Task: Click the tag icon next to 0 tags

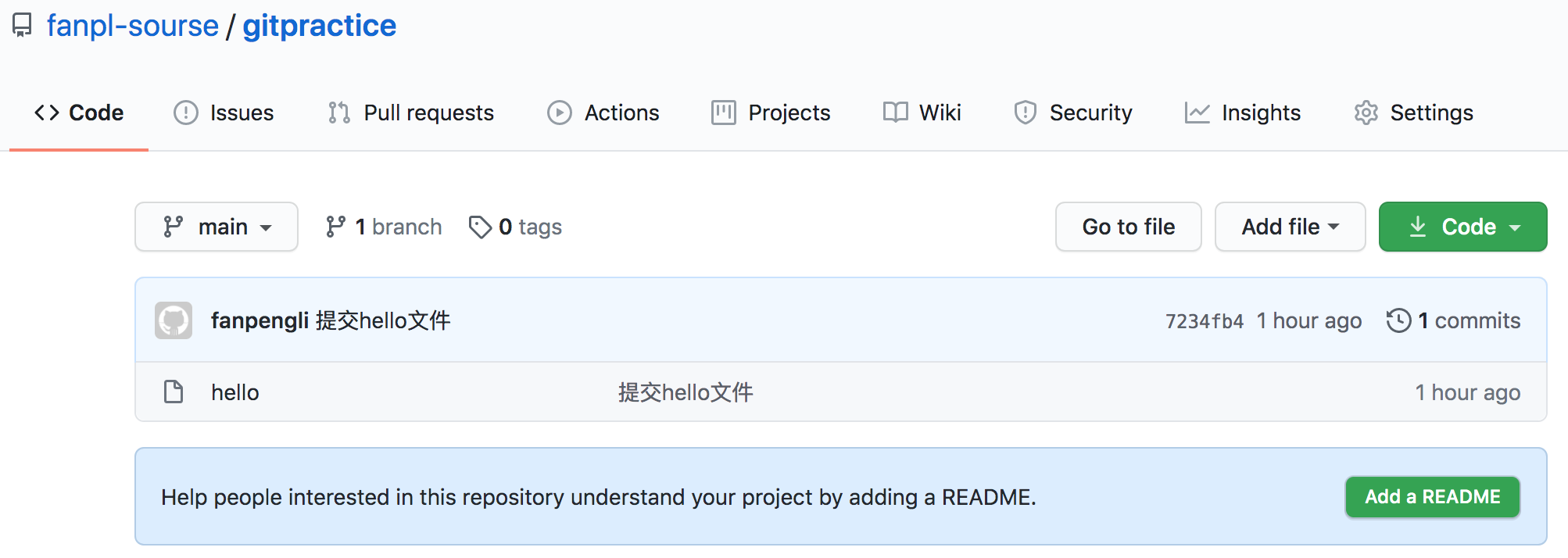Action: coord(480,227)
